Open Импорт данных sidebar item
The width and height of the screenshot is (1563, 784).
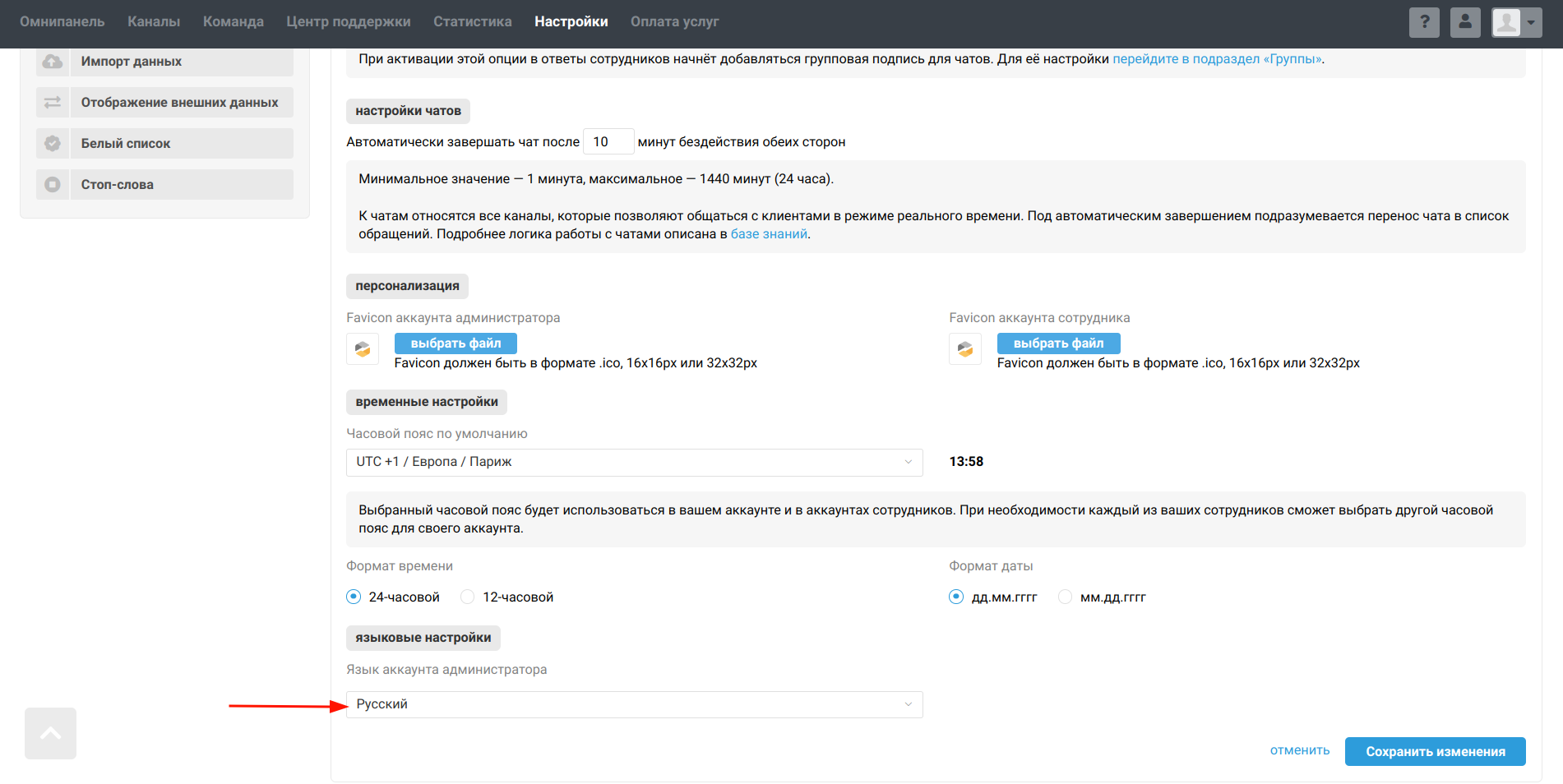[x=164, y=62]
